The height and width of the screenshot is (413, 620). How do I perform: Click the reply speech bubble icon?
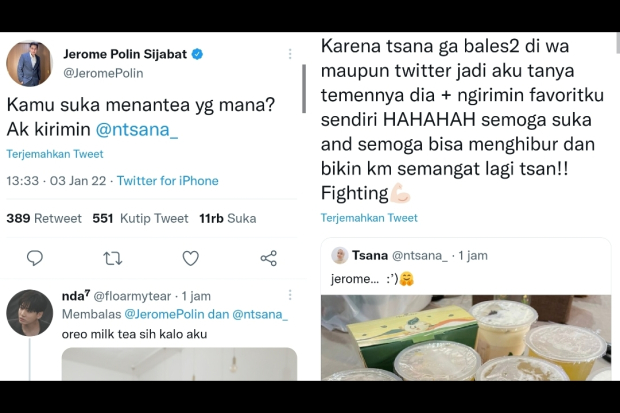(x=35, y=258)
